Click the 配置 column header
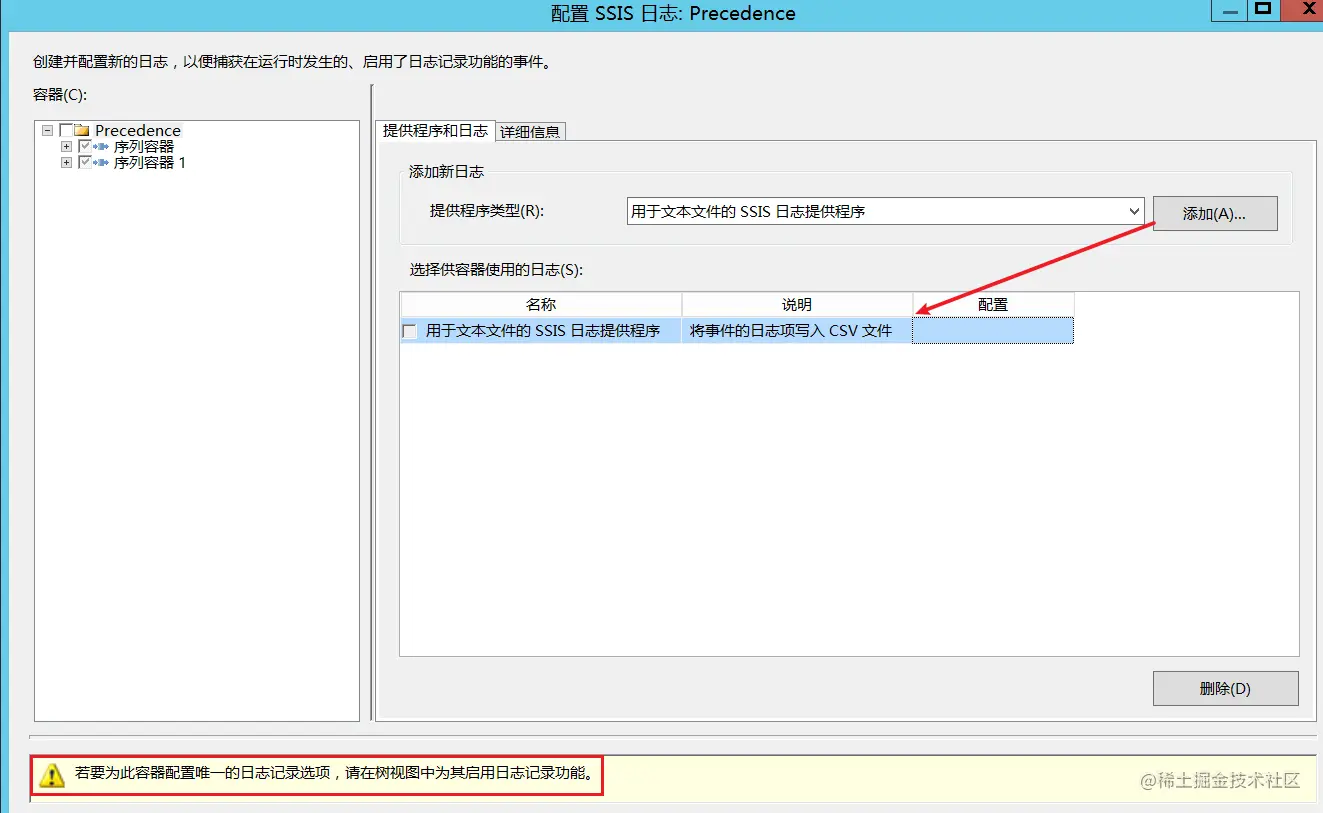This screenshot has width=1323, height=813. (x=993, y=304)
